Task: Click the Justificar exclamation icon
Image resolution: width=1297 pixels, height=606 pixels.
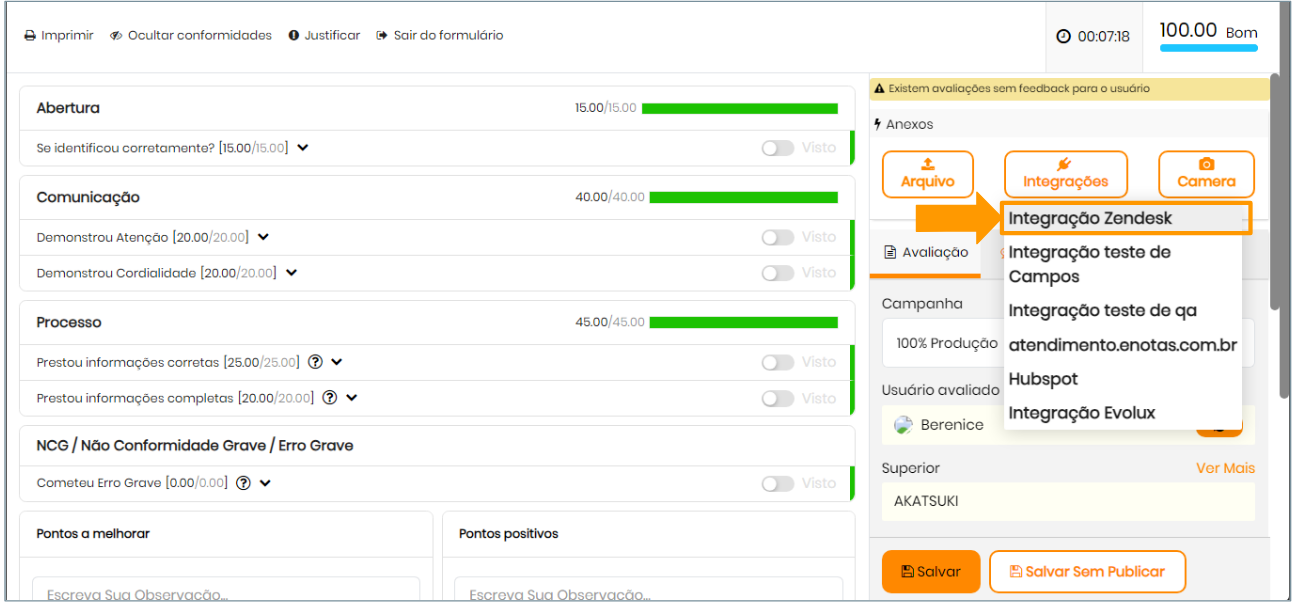Action: [x=294, y=36]
